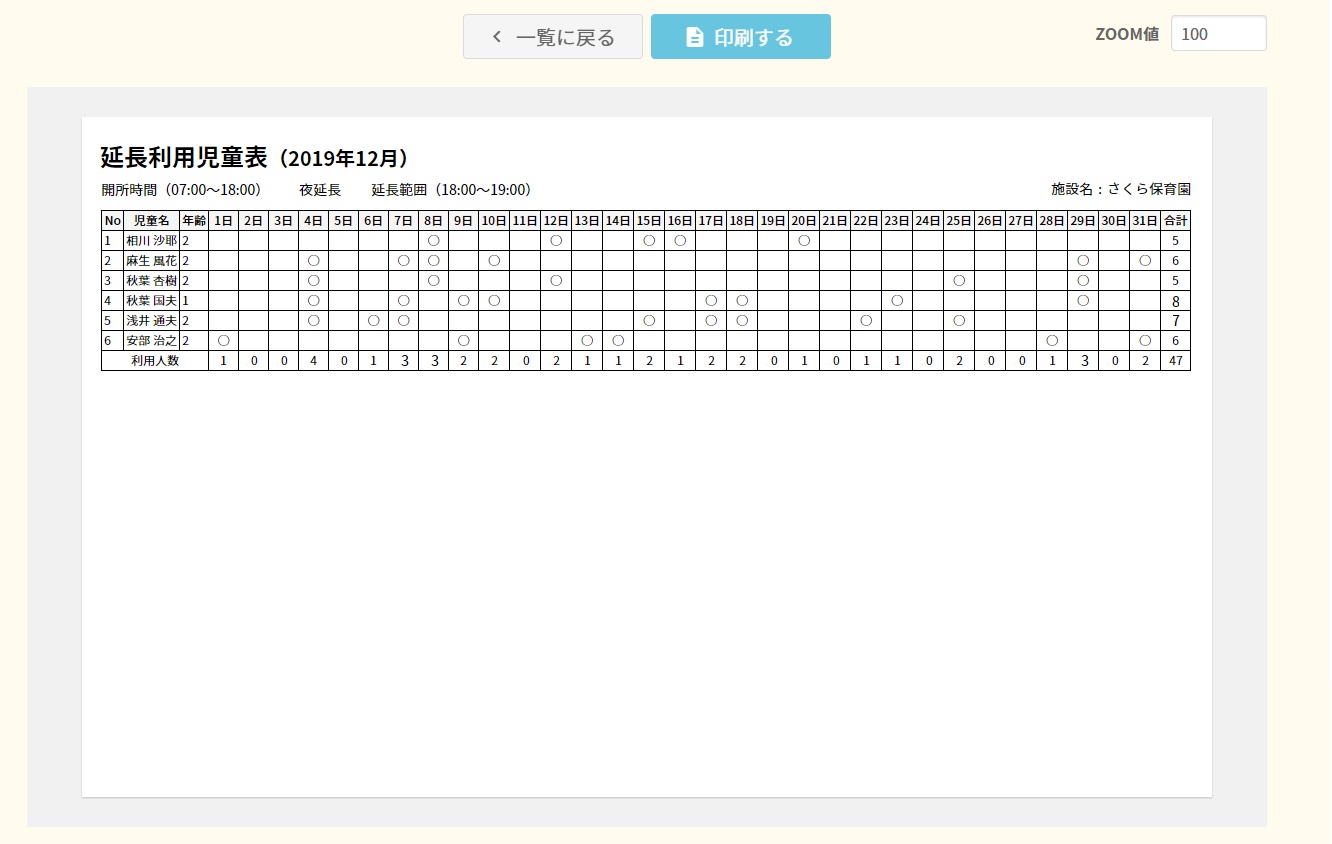Viewport: 1332px width, 844px height.
Task: Click the circle for 相川 沙耶 on 12日
Action: [556, 241]
